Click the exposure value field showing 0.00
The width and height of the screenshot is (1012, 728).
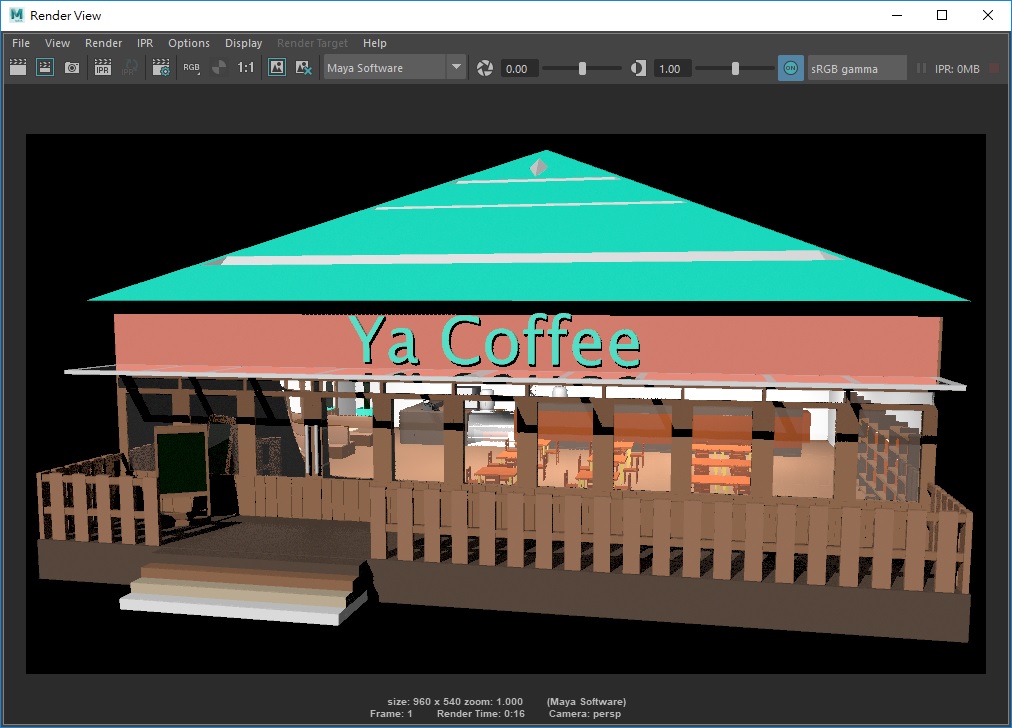(x=518, y=68)
